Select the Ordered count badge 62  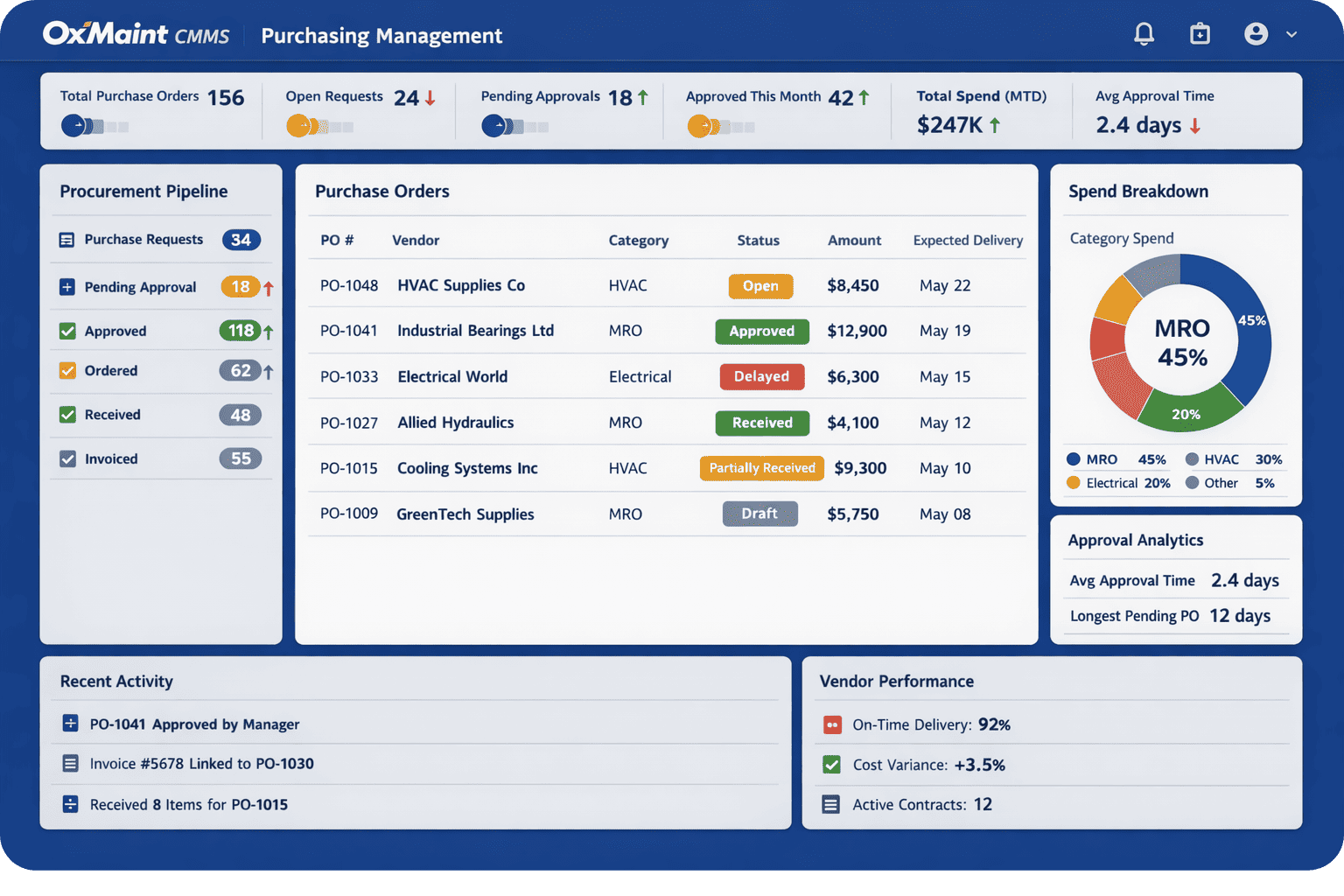(x=241, y=371)
